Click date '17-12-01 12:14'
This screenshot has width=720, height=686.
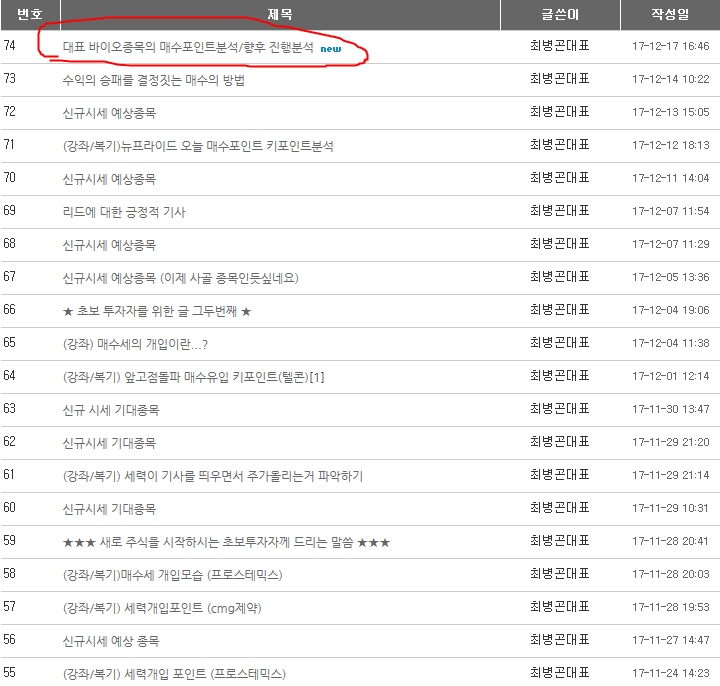670,377
